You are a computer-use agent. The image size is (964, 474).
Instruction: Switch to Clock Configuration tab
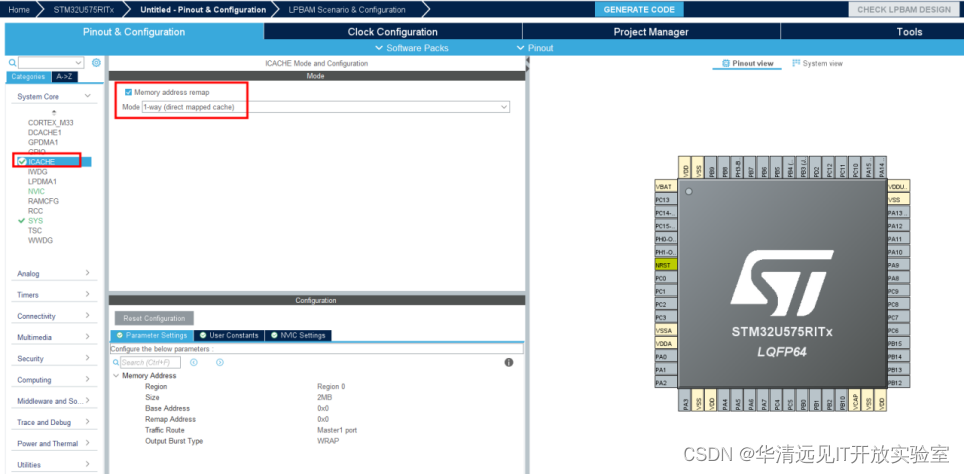(393, 32)
